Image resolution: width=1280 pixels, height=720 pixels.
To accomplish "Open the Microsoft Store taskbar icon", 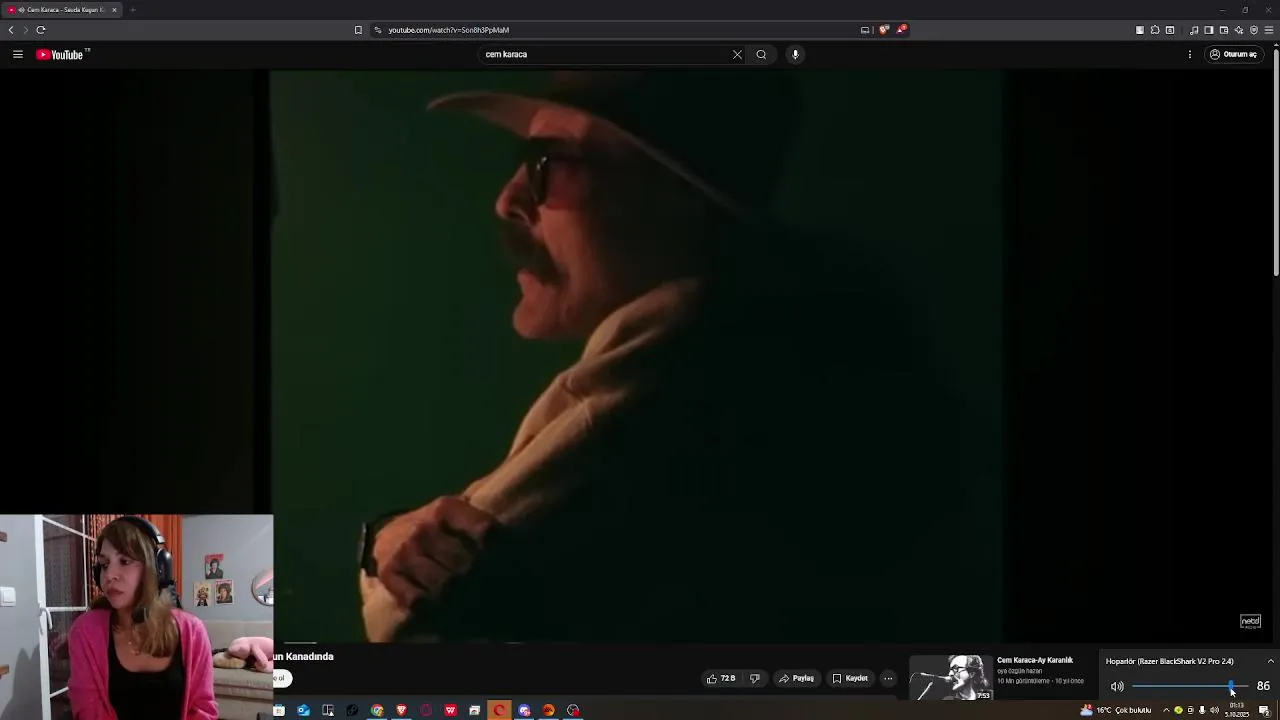I will tap(279, 710).
